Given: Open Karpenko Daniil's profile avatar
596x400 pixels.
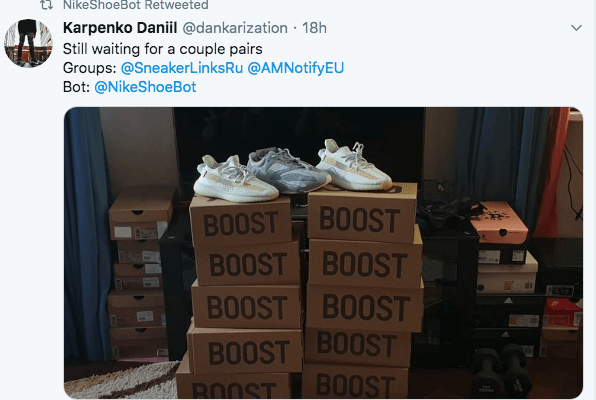Looking at the screenshot, I should (x=29, y=44).
